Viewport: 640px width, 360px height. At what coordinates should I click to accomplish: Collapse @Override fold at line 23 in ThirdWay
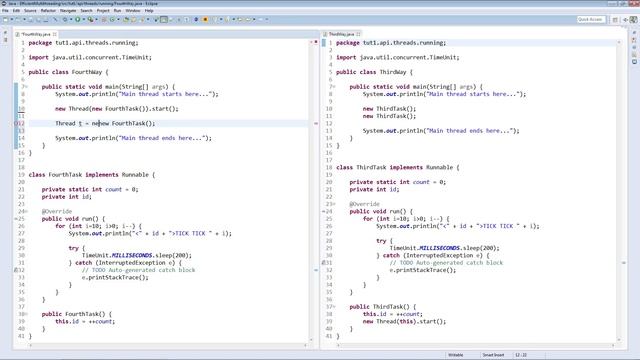pos(334,204)
